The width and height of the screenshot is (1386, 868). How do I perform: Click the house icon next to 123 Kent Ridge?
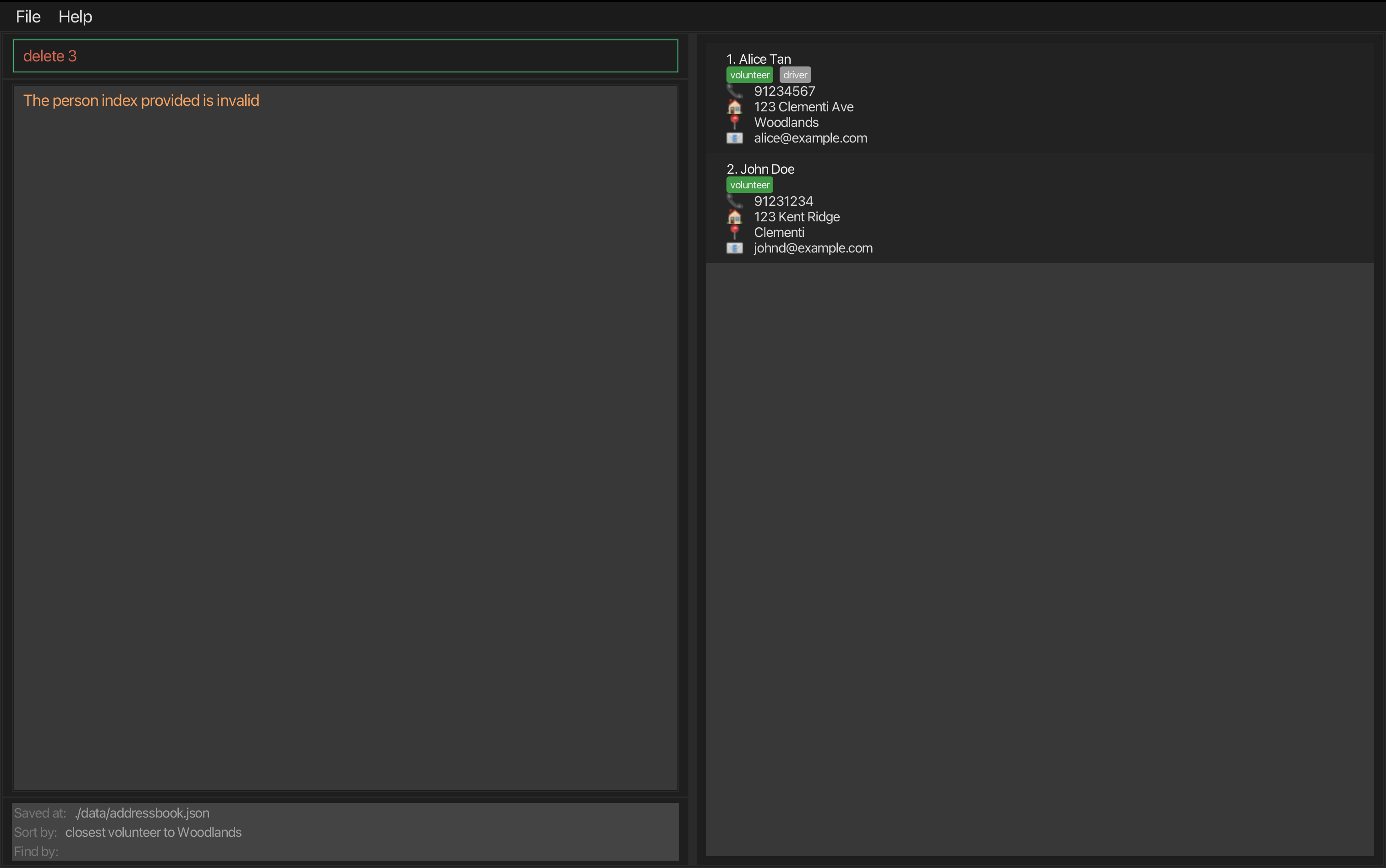click(x=734, y=216)
